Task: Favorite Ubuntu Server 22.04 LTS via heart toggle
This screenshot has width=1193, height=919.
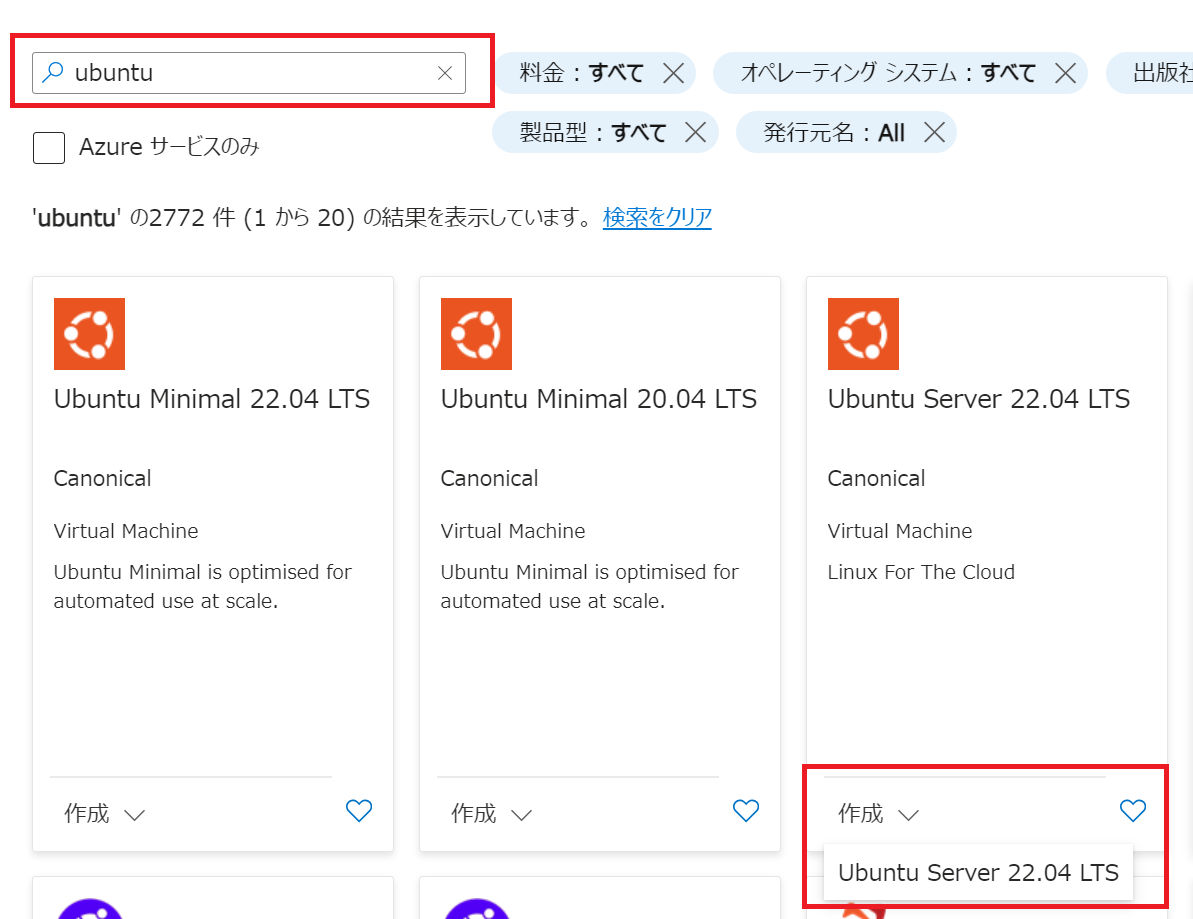Action: (x=1133, y=811)
